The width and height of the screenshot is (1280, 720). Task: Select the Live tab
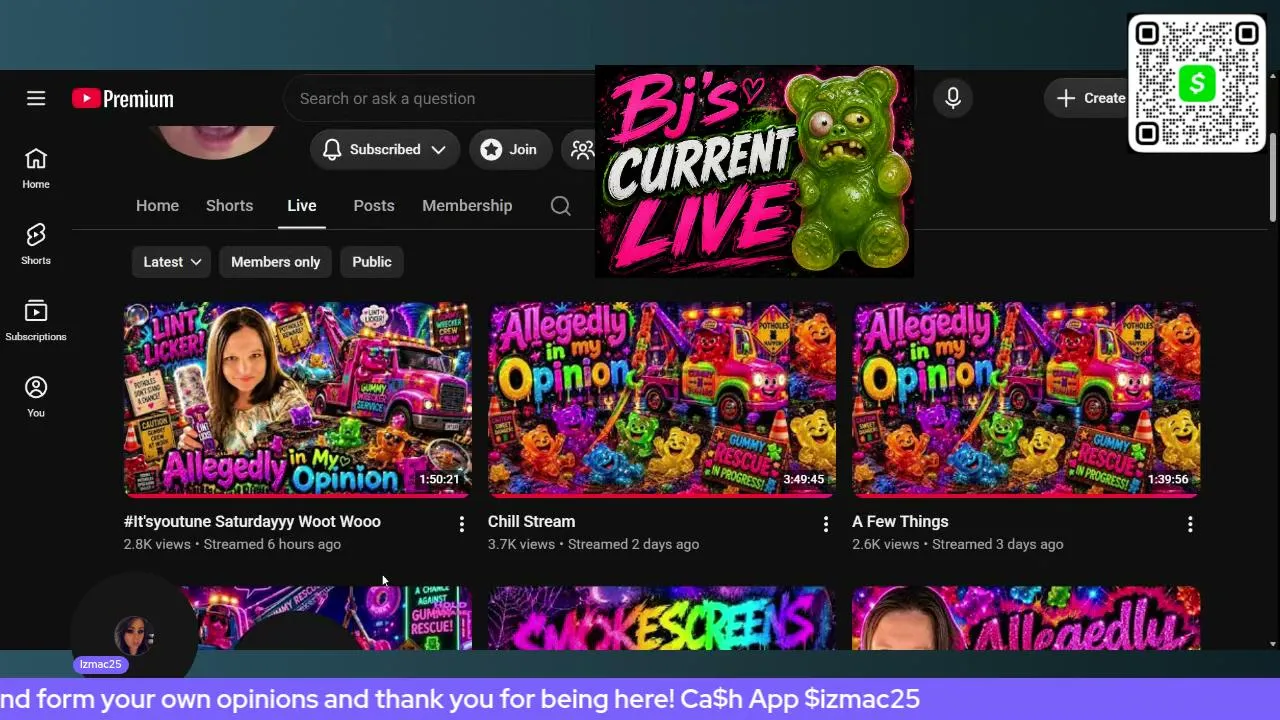pyautogui.click(x=301, y=205)
